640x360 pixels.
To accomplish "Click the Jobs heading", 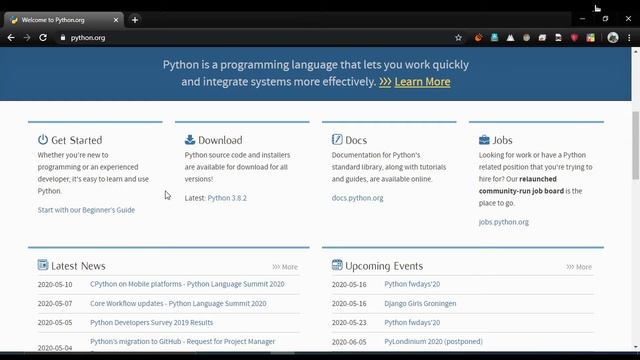I will [502, 140].
